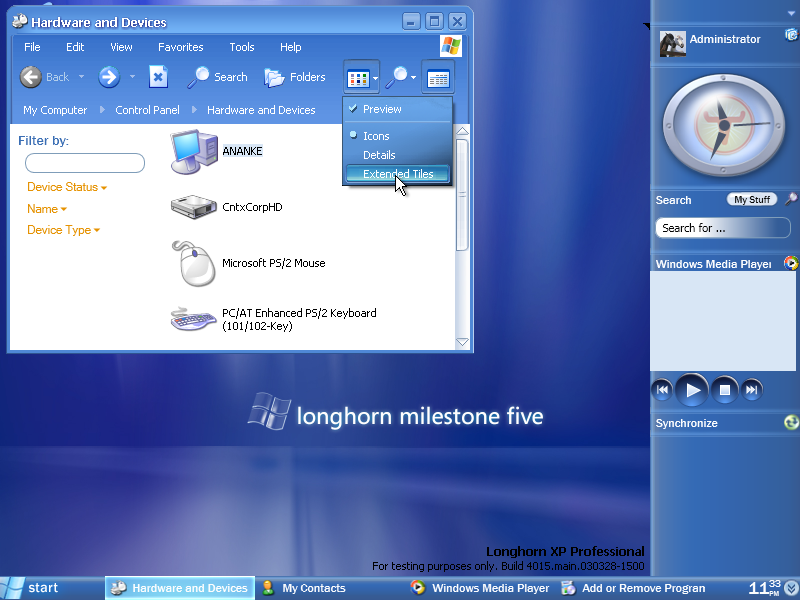Viewport: 800px width, 600px height.
Task: Open Search from the toolbar
Action: 217,77
